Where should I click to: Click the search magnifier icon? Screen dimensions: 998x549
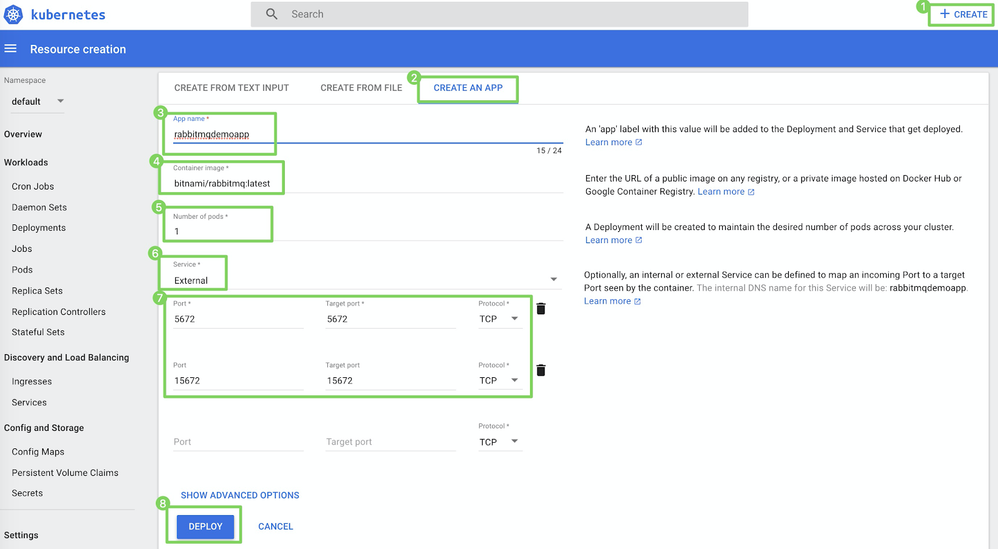pyautogui.click(x=272, y=14)
